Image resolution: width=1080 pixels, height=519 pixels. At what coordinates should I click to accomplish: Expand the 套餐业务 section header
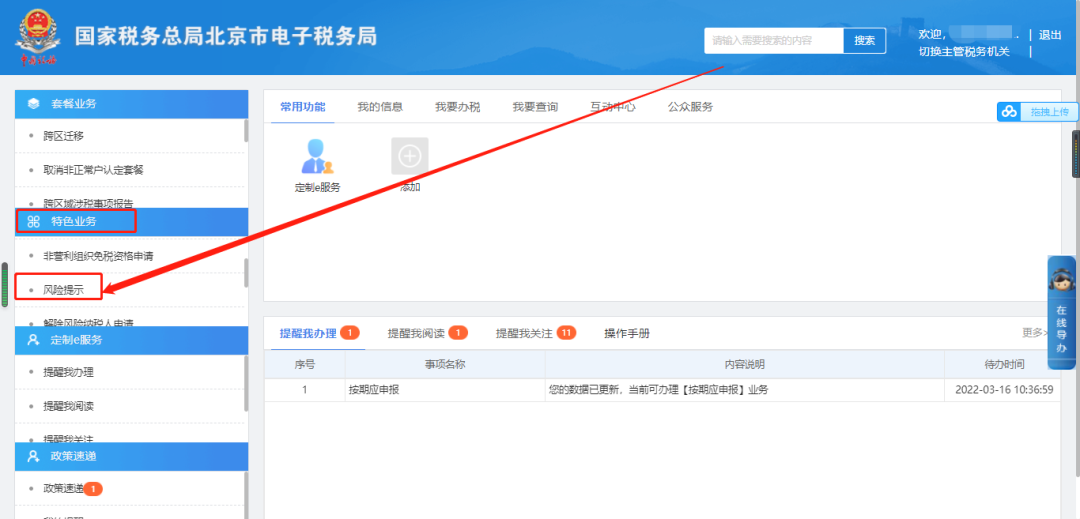pyautogui.click(x=132, y=103)
